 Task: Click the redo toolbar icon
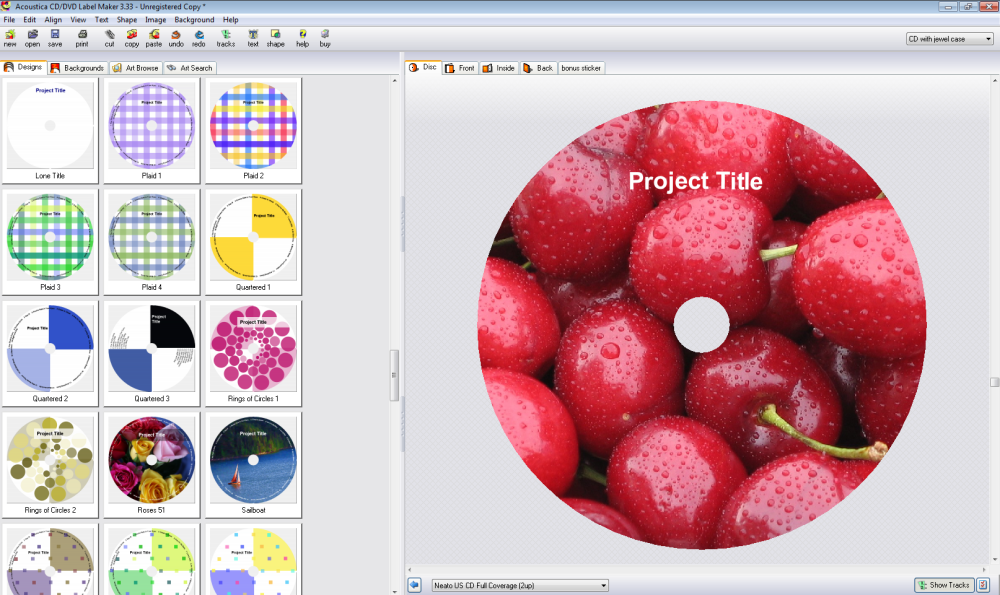tap(199, 38)
